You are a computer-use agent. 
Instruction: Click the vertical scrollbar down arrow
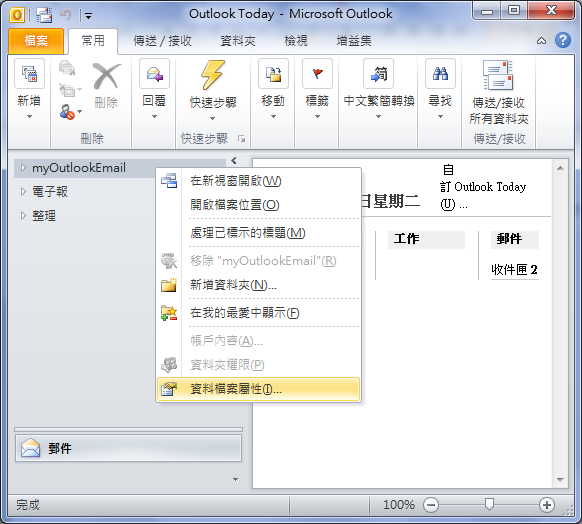pos(560,480)
